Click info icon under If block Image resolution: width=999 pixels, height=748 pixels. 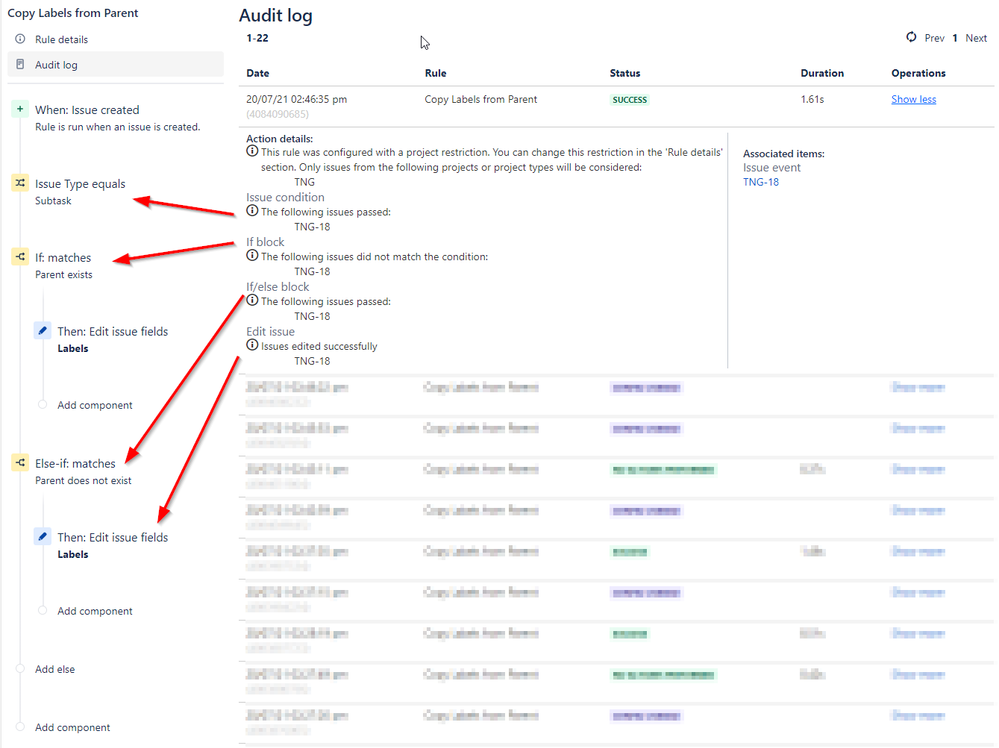[252, 255]
